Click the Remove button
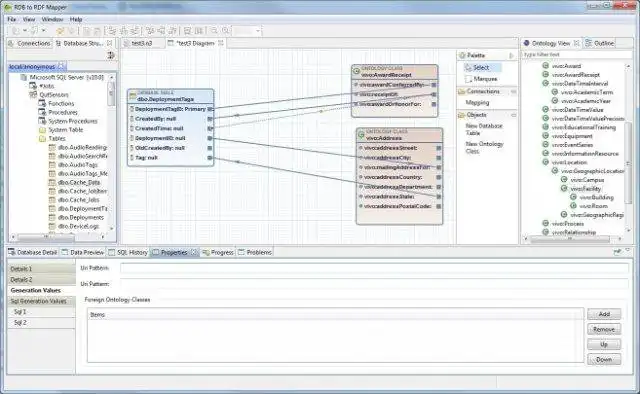This screenshot has width=640, height=394. coord(604,329)
